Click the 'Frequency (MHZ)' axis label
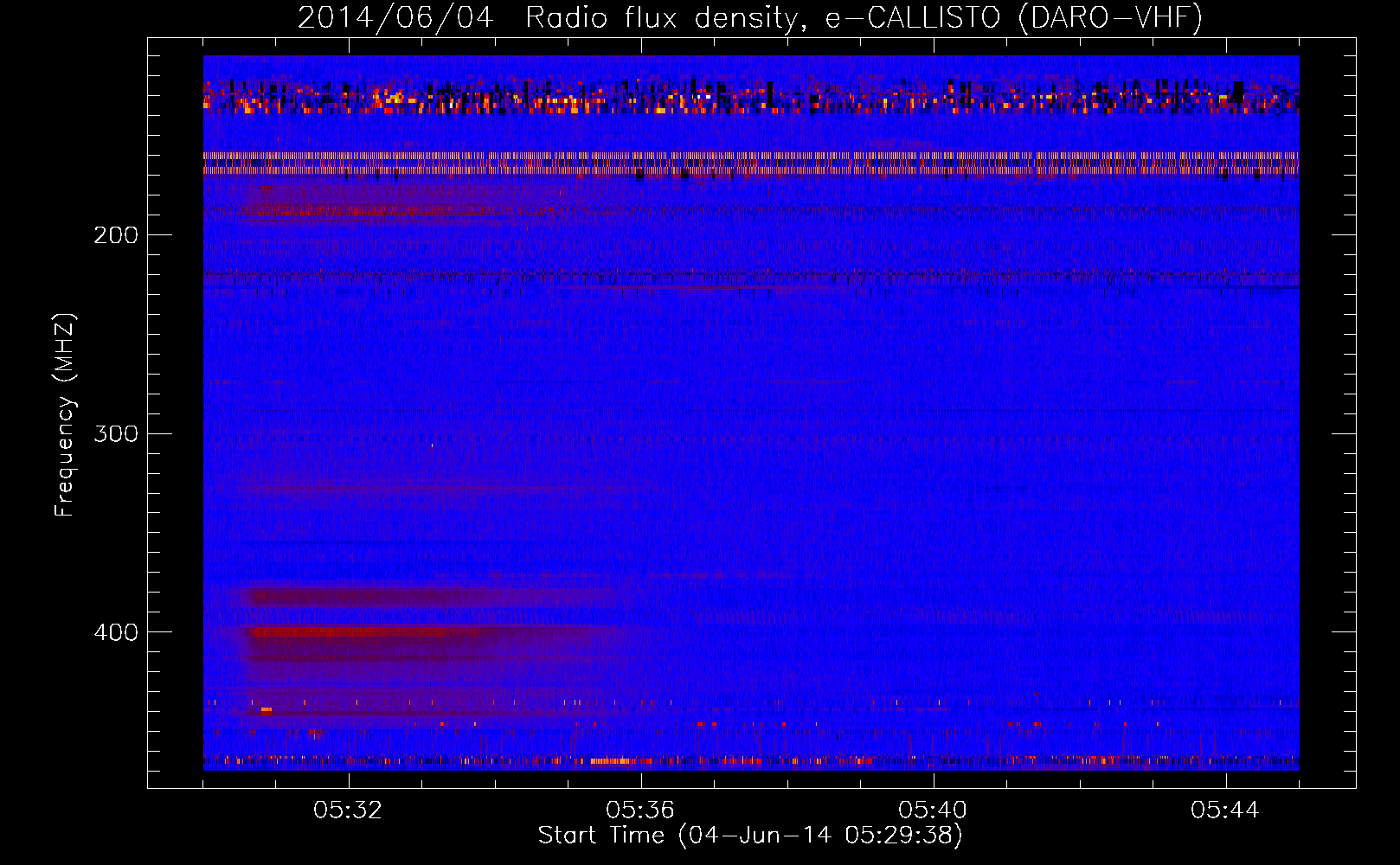This screenshot has width=1400, height=865. point(65,415)
